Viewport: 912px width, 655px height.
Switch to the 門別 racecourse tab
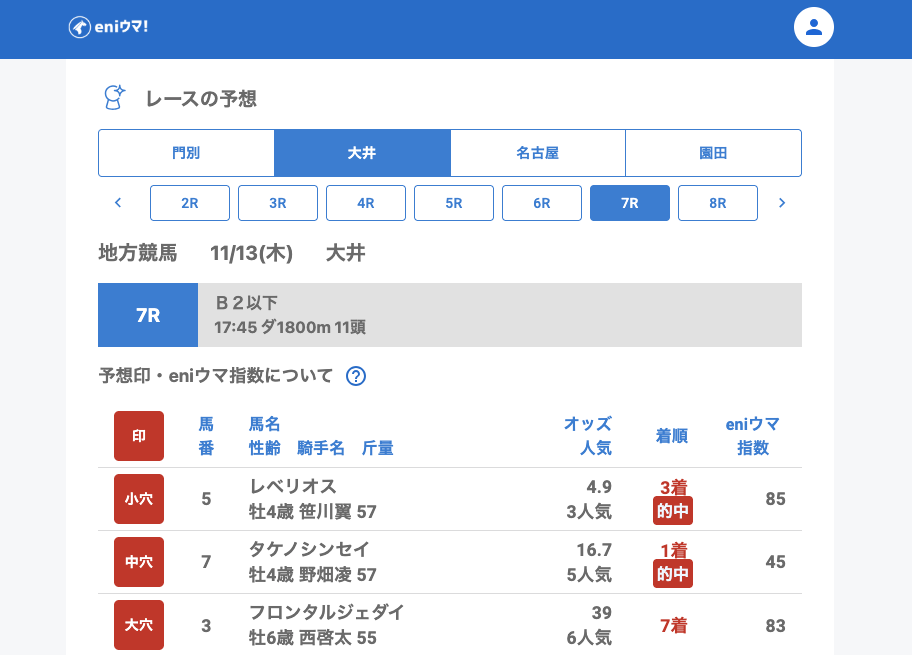[186, 153]
